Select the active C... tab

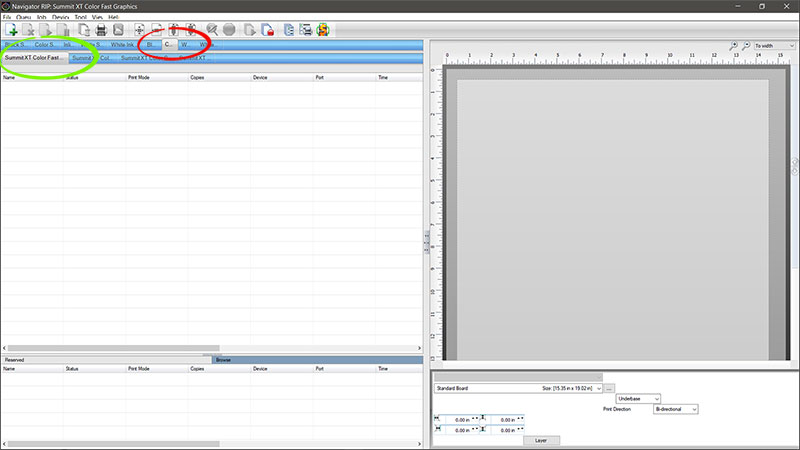(169, 45)
